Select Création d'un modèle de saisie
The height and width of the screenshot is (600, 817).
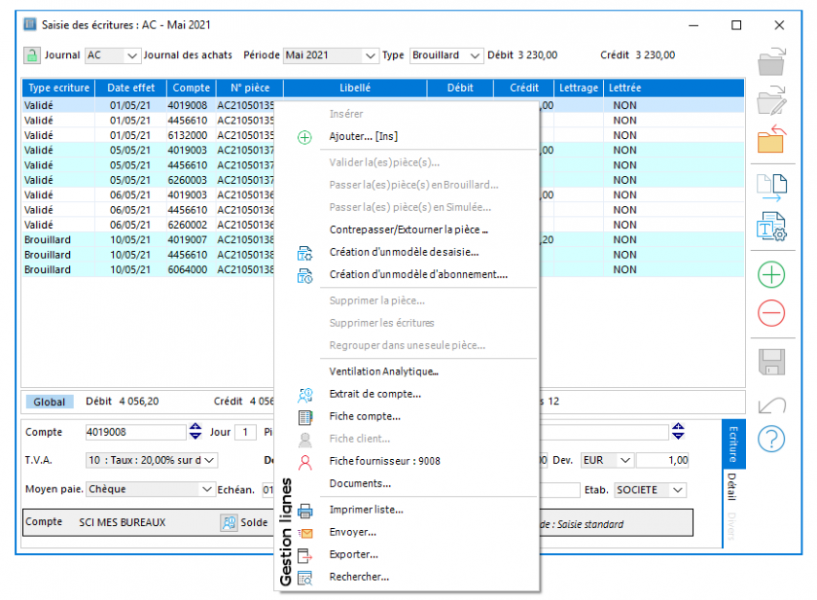[x=404, y=252]
